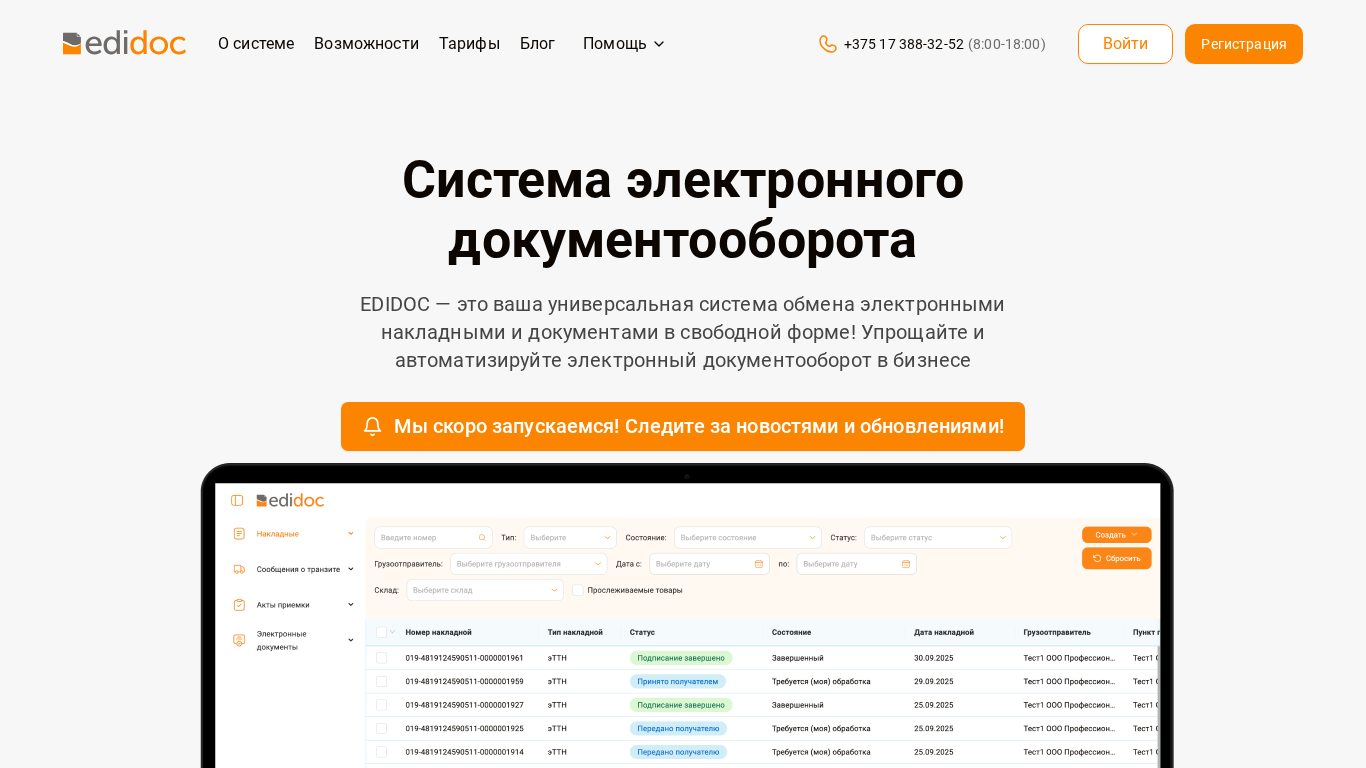
Task: Click invoice number 019-4819124590511-0000001961
Action: coord(464,658)
